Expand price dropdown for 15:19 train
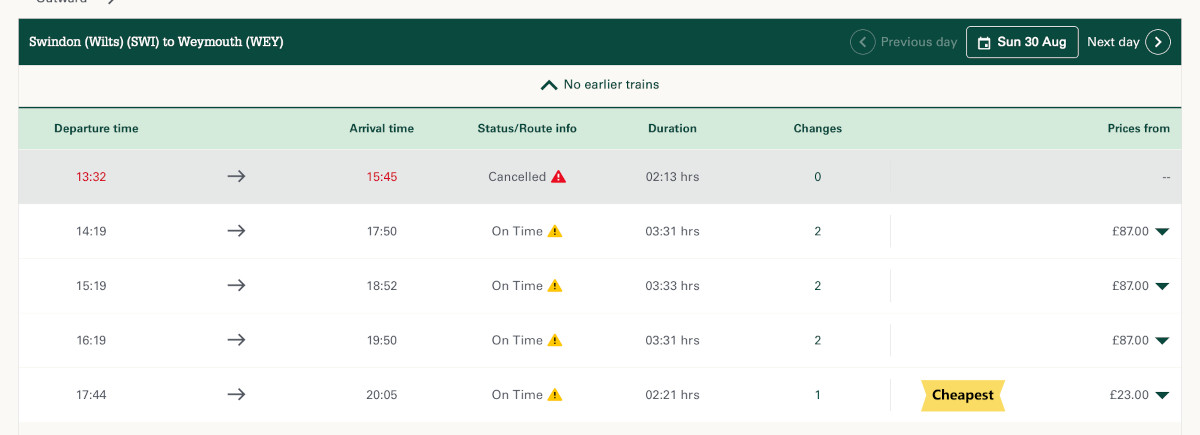The image size is (1200, 435). [x=1162, y=286]
